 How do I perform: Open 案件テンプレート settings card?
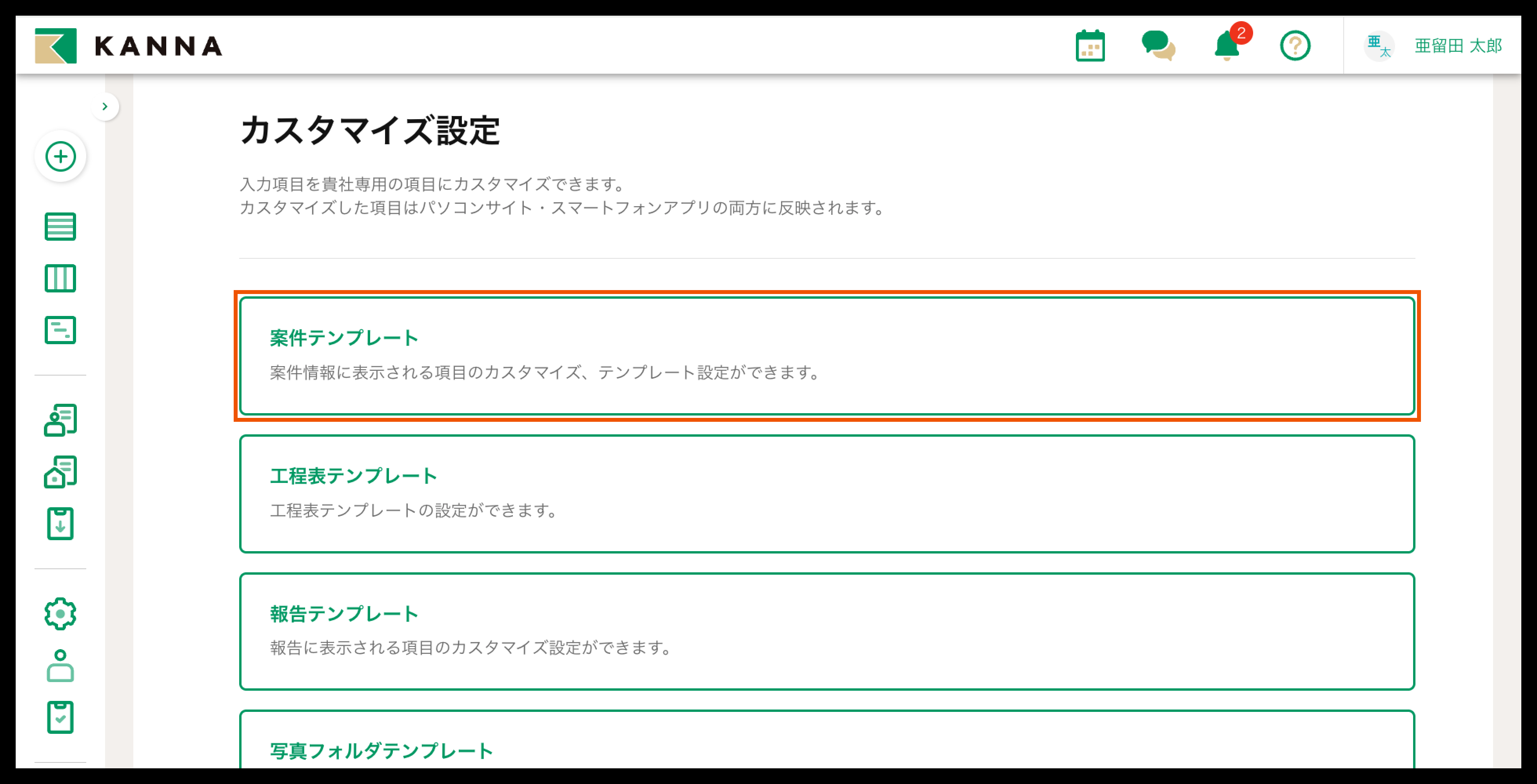tap(827, 356)
